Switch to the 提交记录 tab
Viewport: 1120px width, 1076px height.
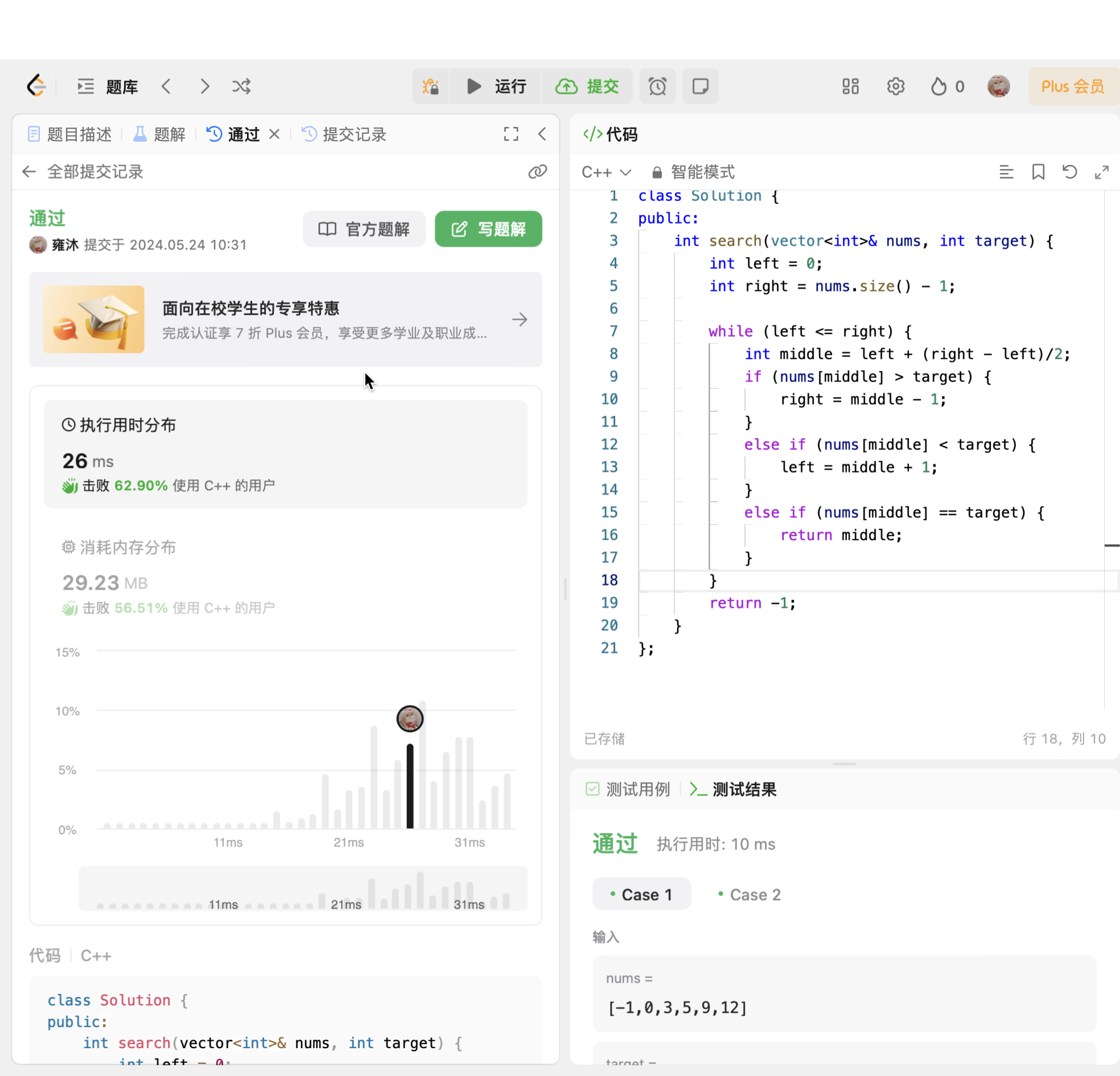(344, 134)
